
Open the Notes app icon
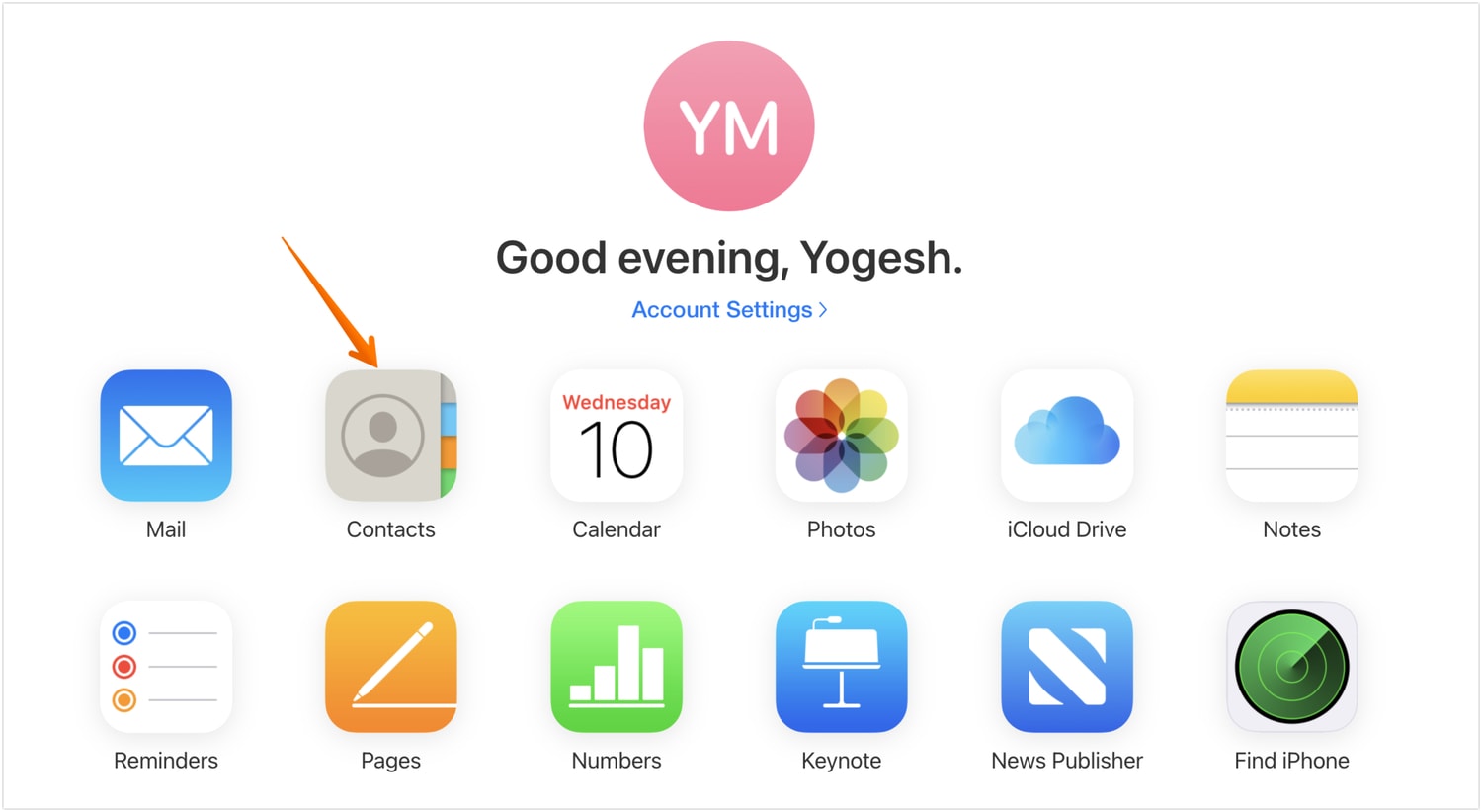[x=1292, y=436]
